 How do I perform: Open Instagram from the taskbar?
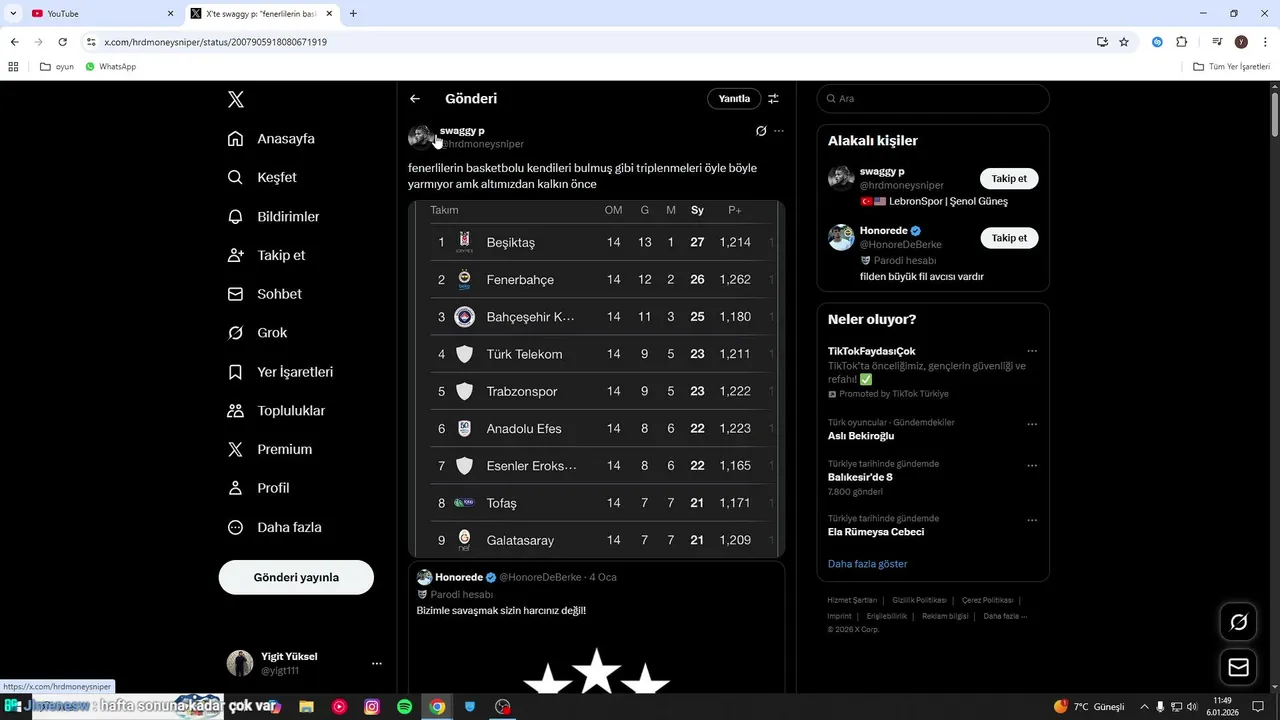(372, 706)
